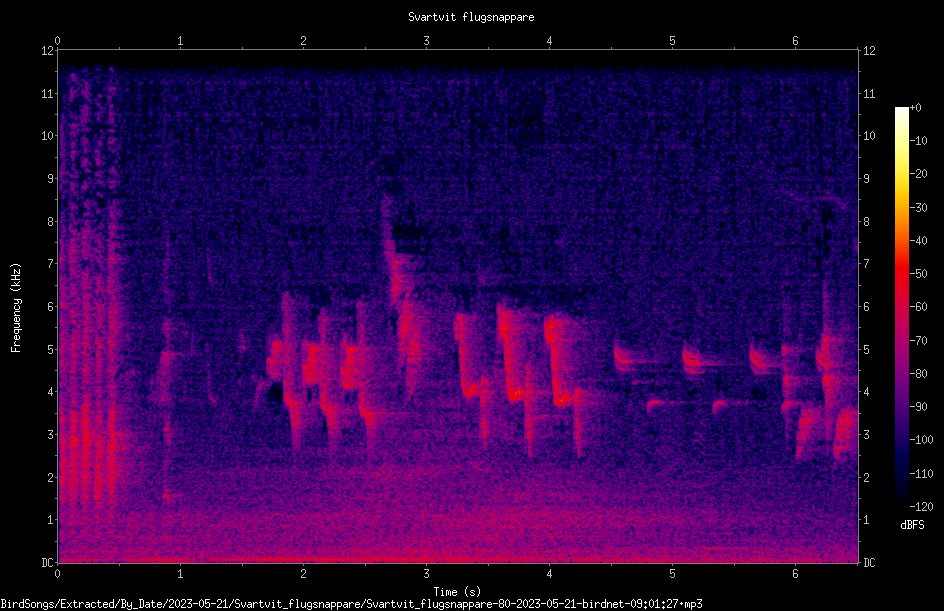Click the 6 second tick on top axis

795,41
